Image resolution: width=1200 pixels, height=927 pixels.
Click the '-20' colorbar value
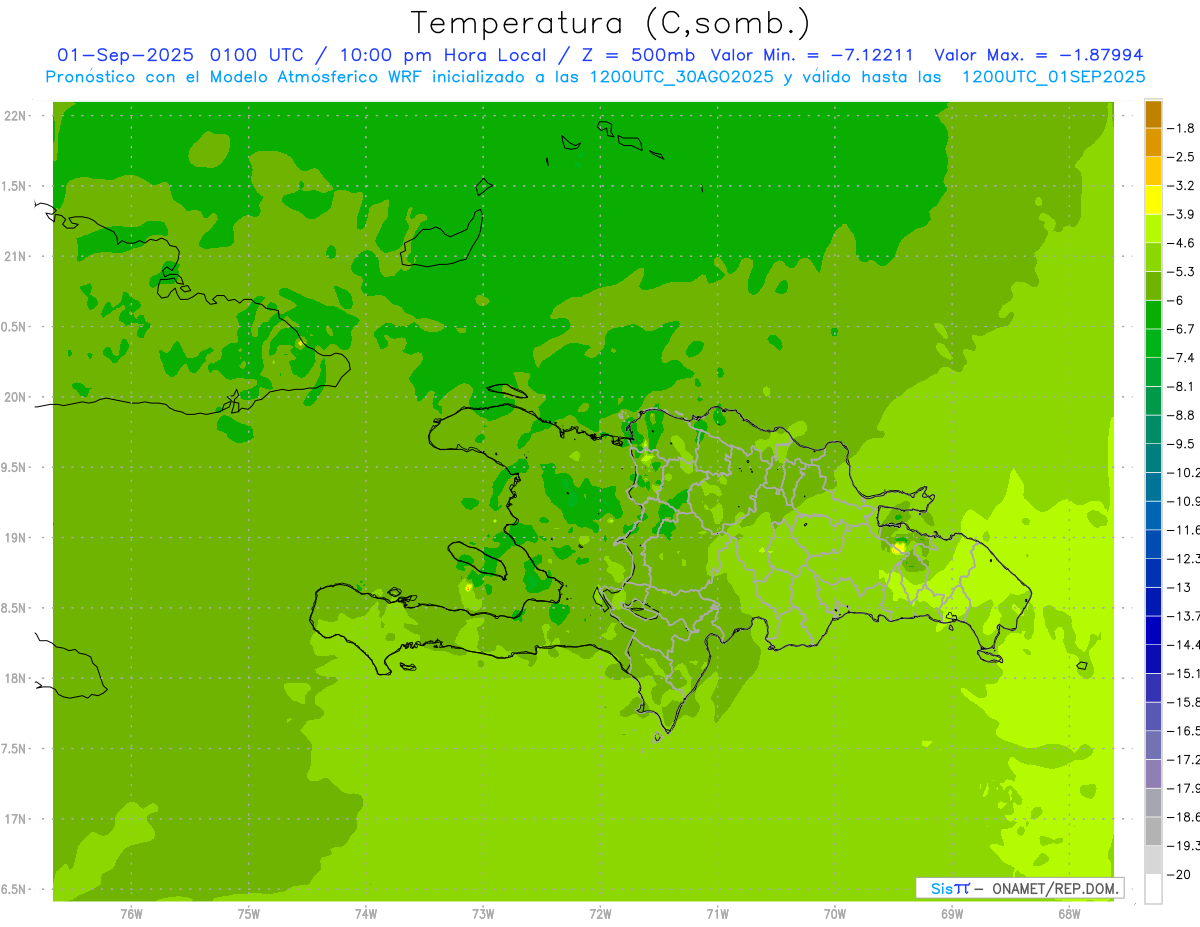coord(1180,874)
